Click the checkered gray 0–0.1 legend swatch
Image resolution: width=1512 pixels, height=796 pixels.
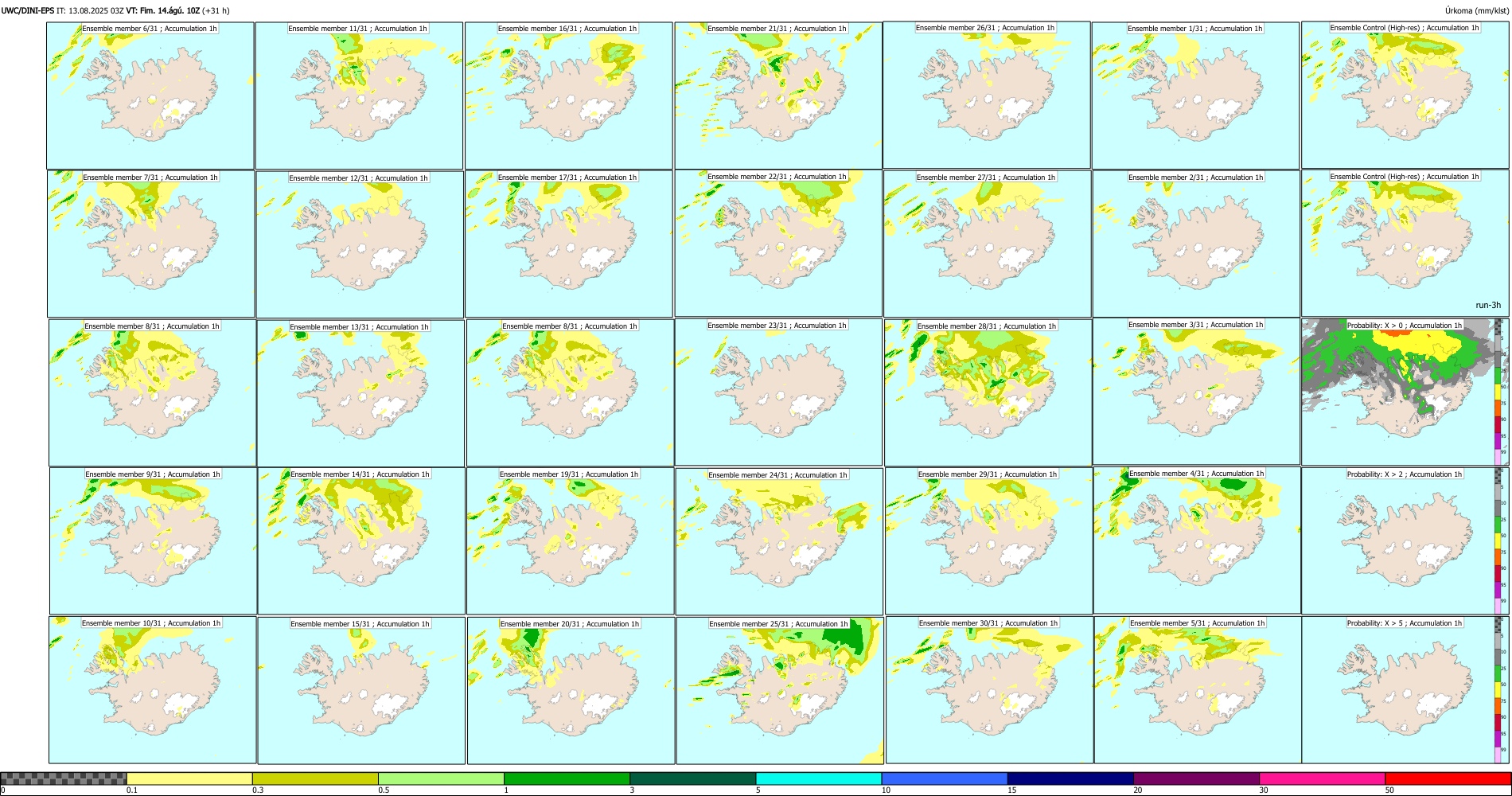click(64, 778)
